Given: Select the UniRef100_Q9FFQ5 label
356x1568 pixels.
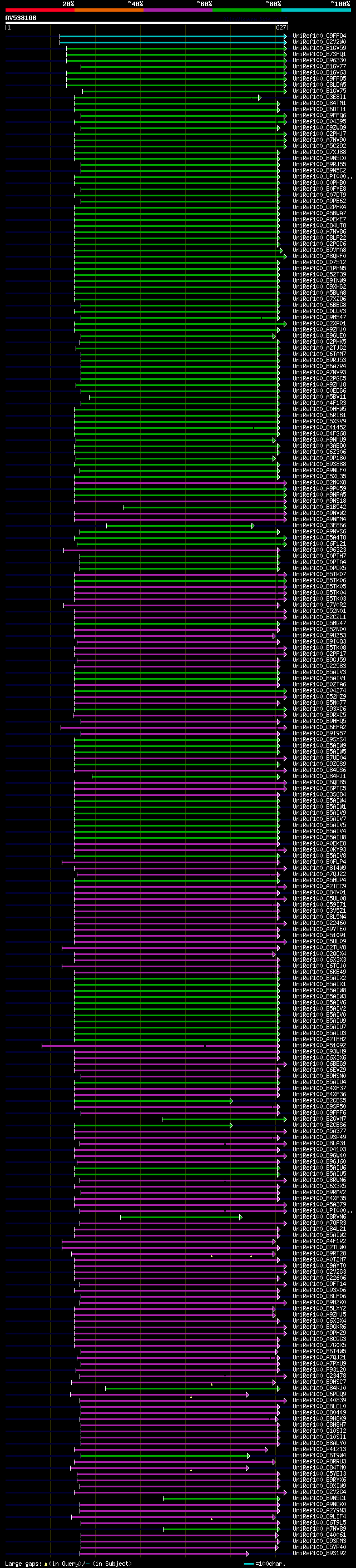Looking at the screenshot, I should click(x=319, y=78).
